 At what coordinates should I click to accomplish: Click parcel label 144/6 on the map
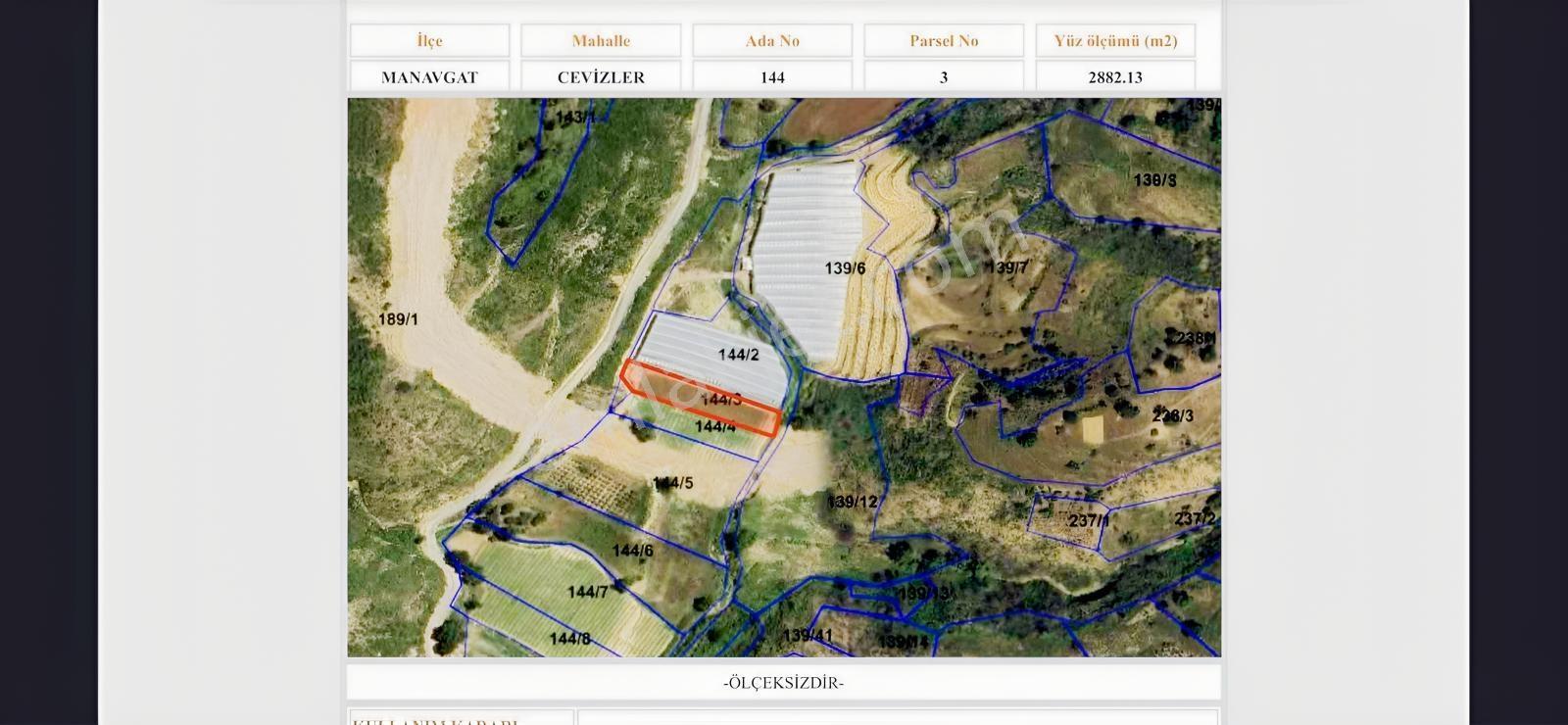pos(632,551)
